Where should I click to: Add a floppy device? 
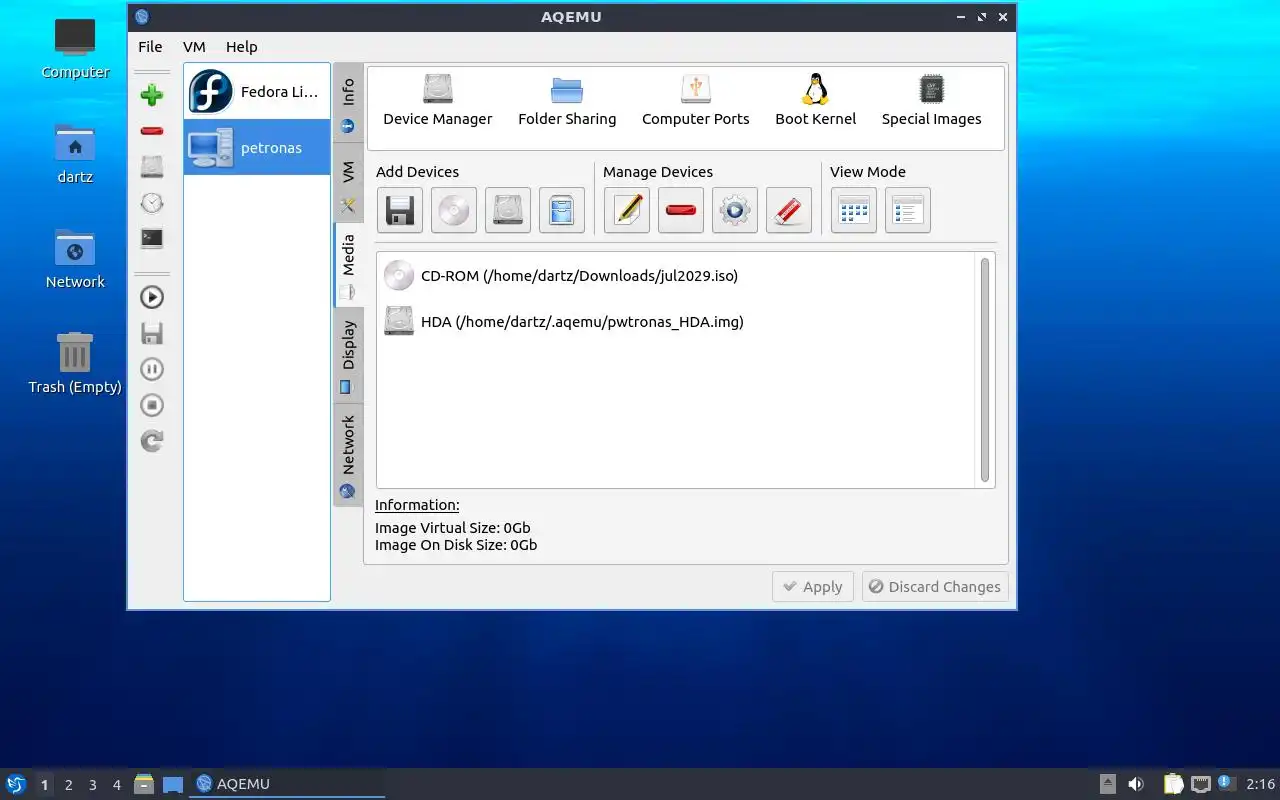click(x=400, y=210)
